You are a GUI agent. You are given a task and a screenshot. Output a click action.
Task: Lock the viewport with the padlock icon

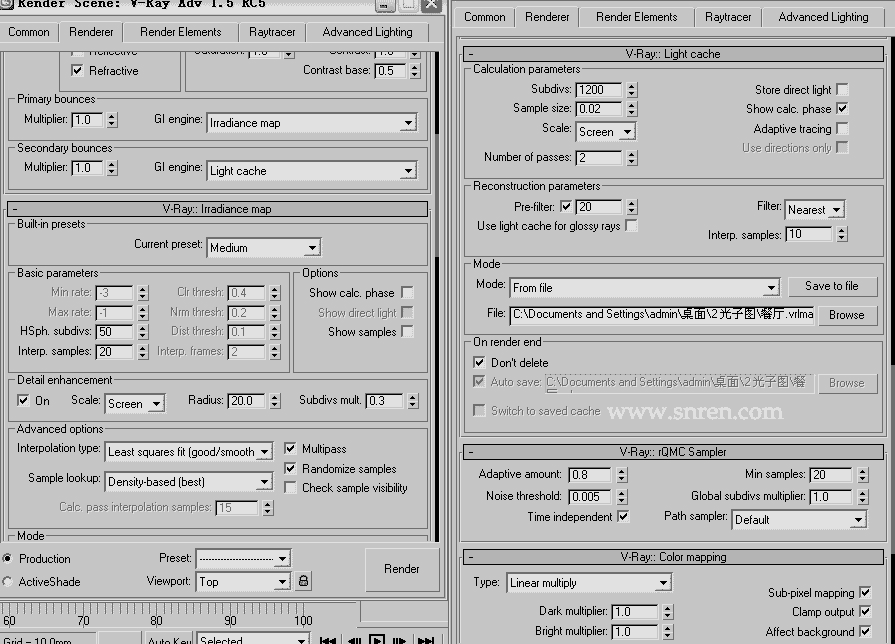(304, 581)
